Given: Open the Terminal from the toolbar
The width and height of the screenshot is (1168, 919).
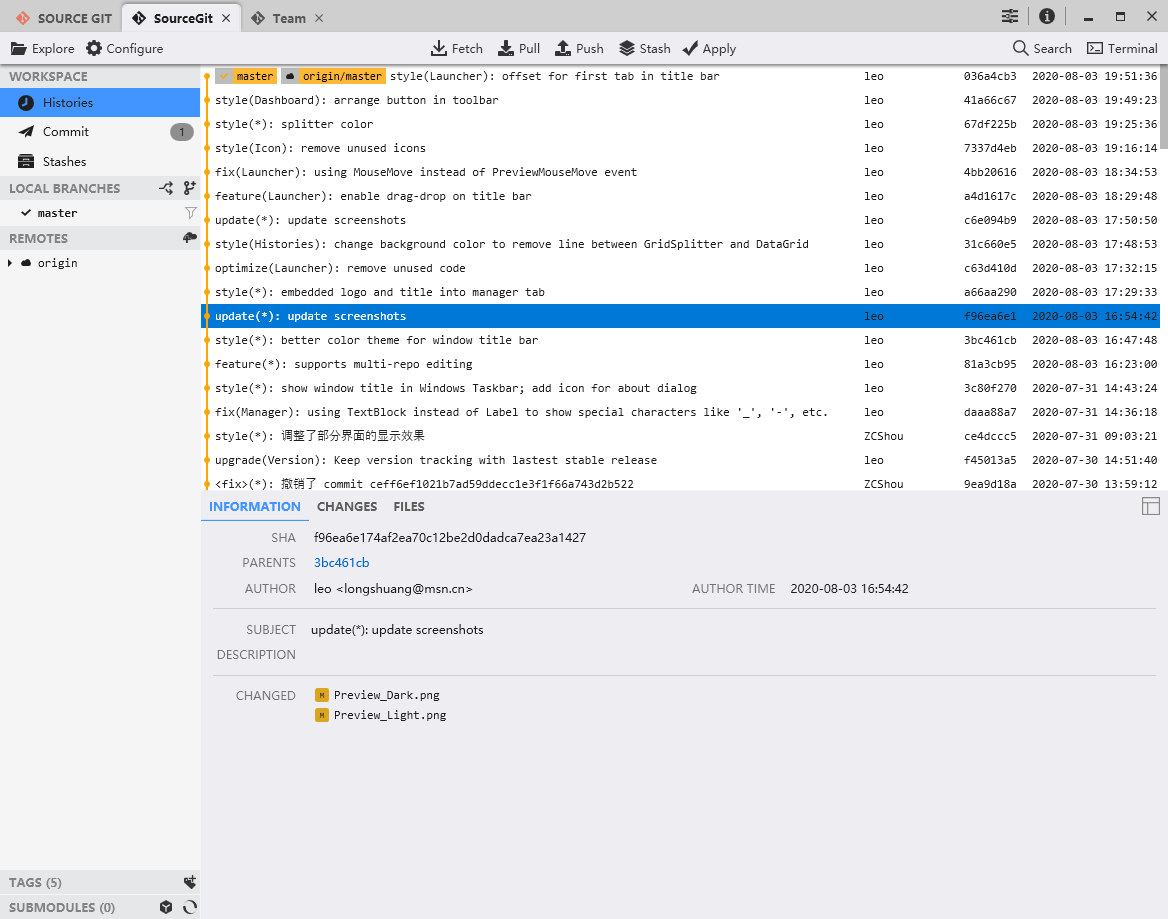Looking at the screenshot, I should (1122, 48).
